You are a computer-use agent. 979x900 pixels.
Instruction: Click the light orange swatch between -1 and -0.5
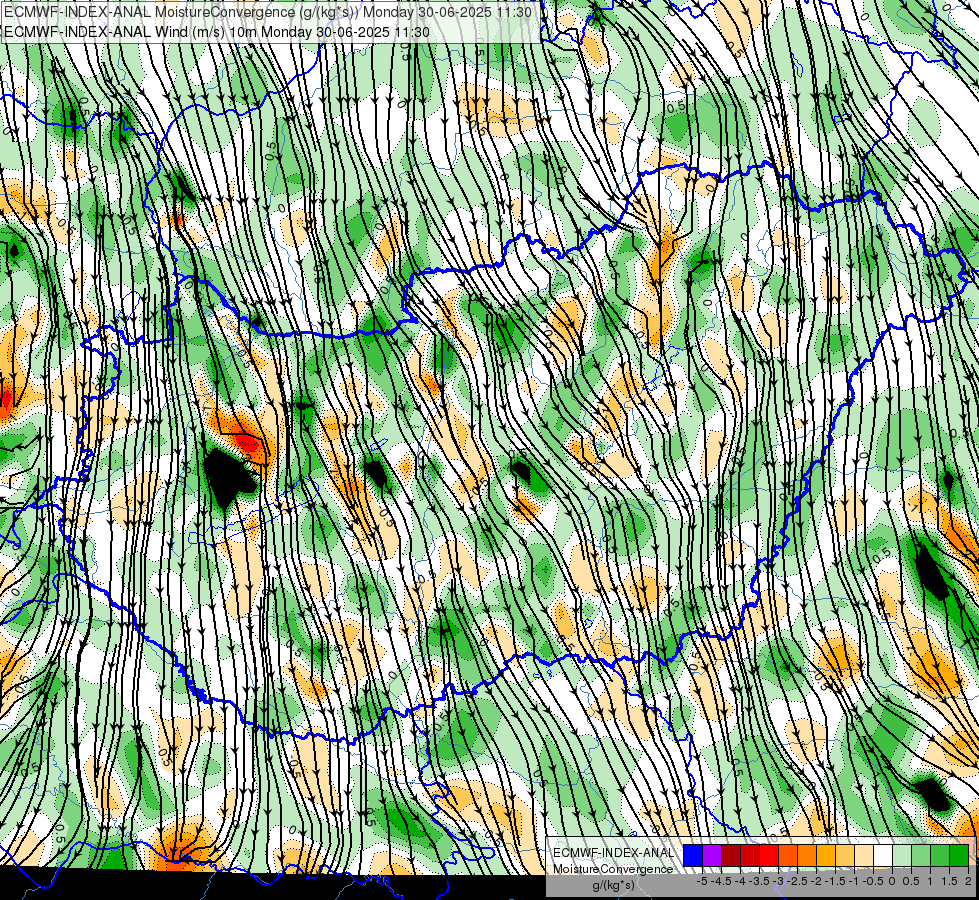point(845,855)
